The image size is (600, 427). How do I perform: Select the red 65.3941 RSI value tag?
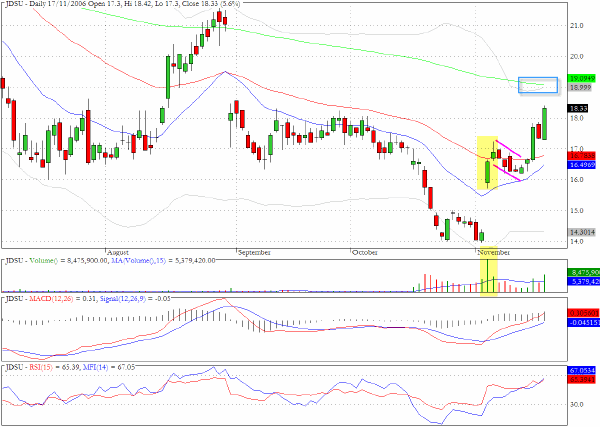click(x=582, y=380)
